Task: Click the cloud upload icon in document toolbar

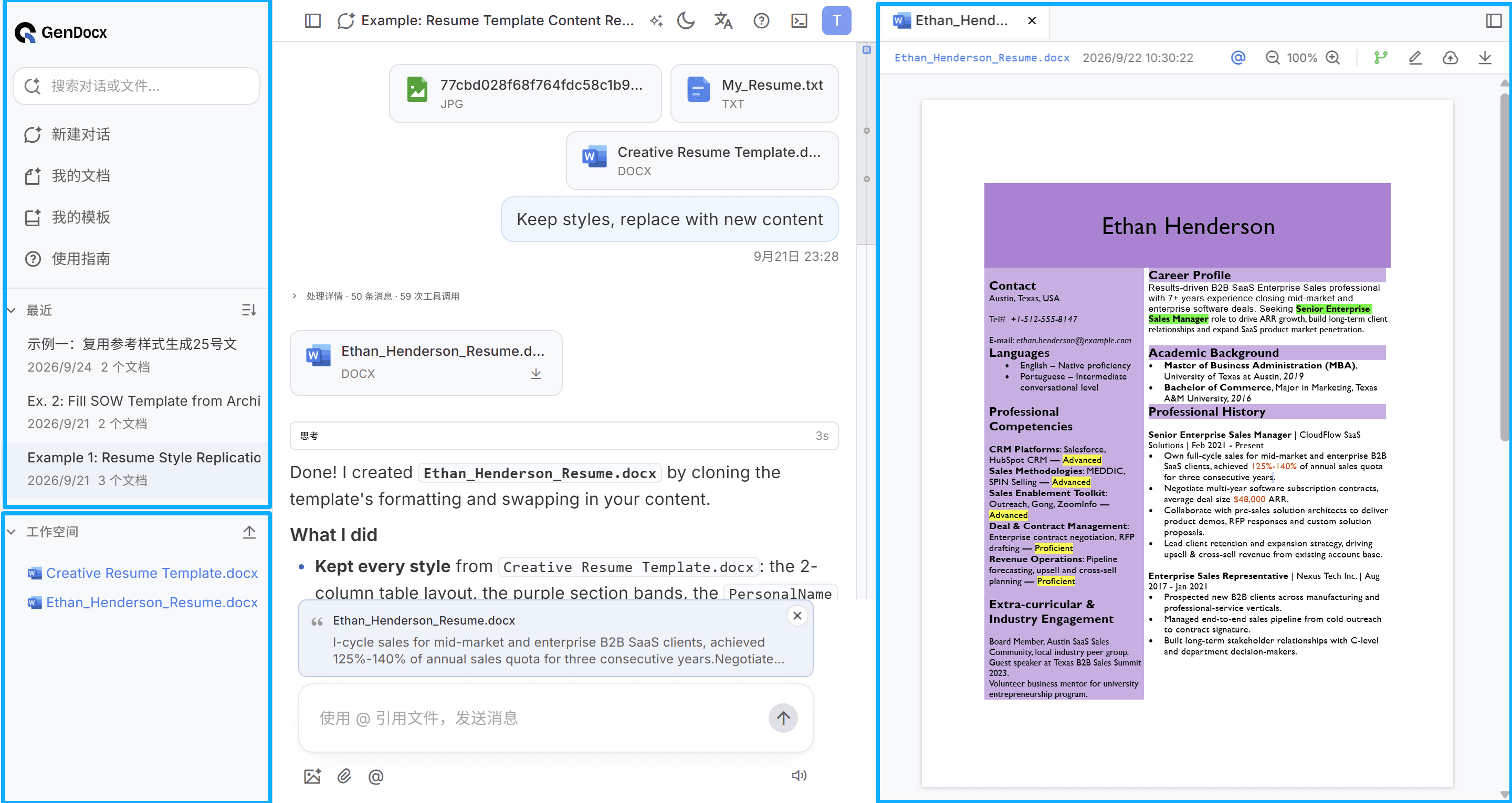Action: click(x=1450, y=58)
